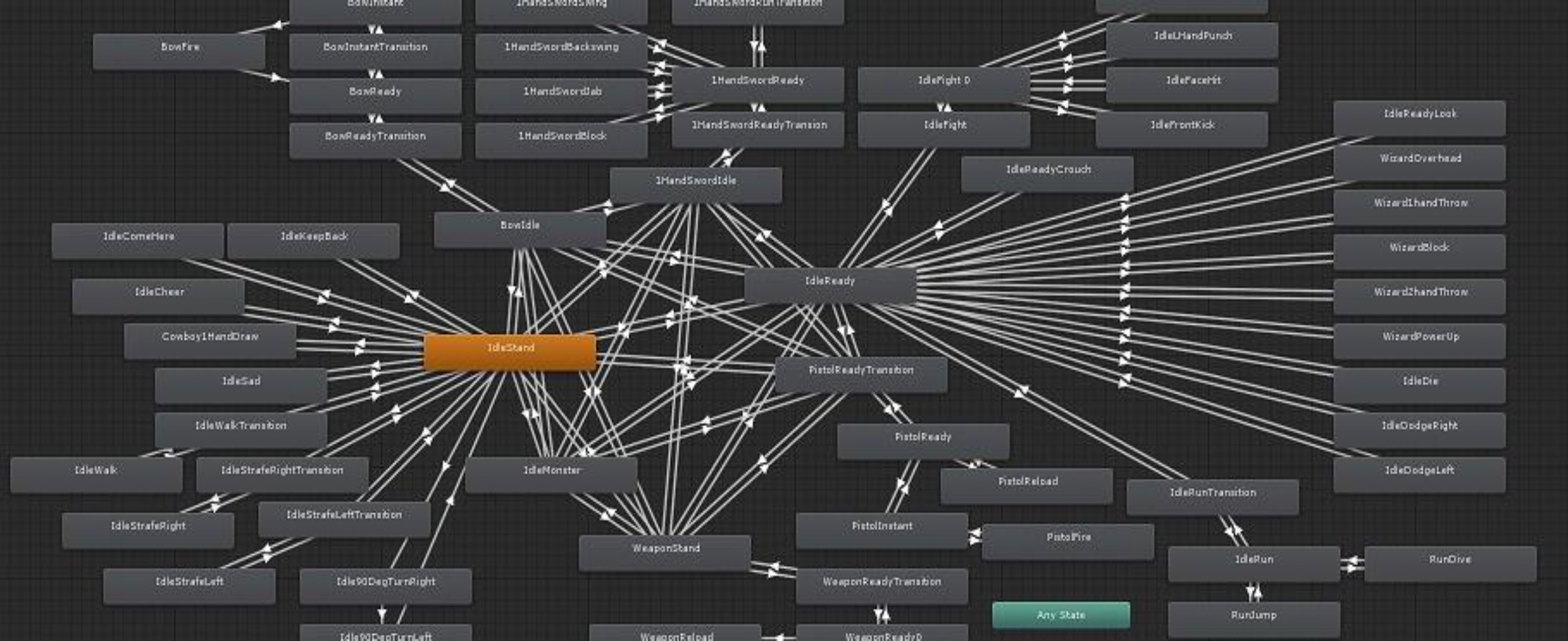Select the IdleStrafeLeftTransition node
This screenshot has height=641, width=1568.
pyautogui.click(x=344, y=519)
